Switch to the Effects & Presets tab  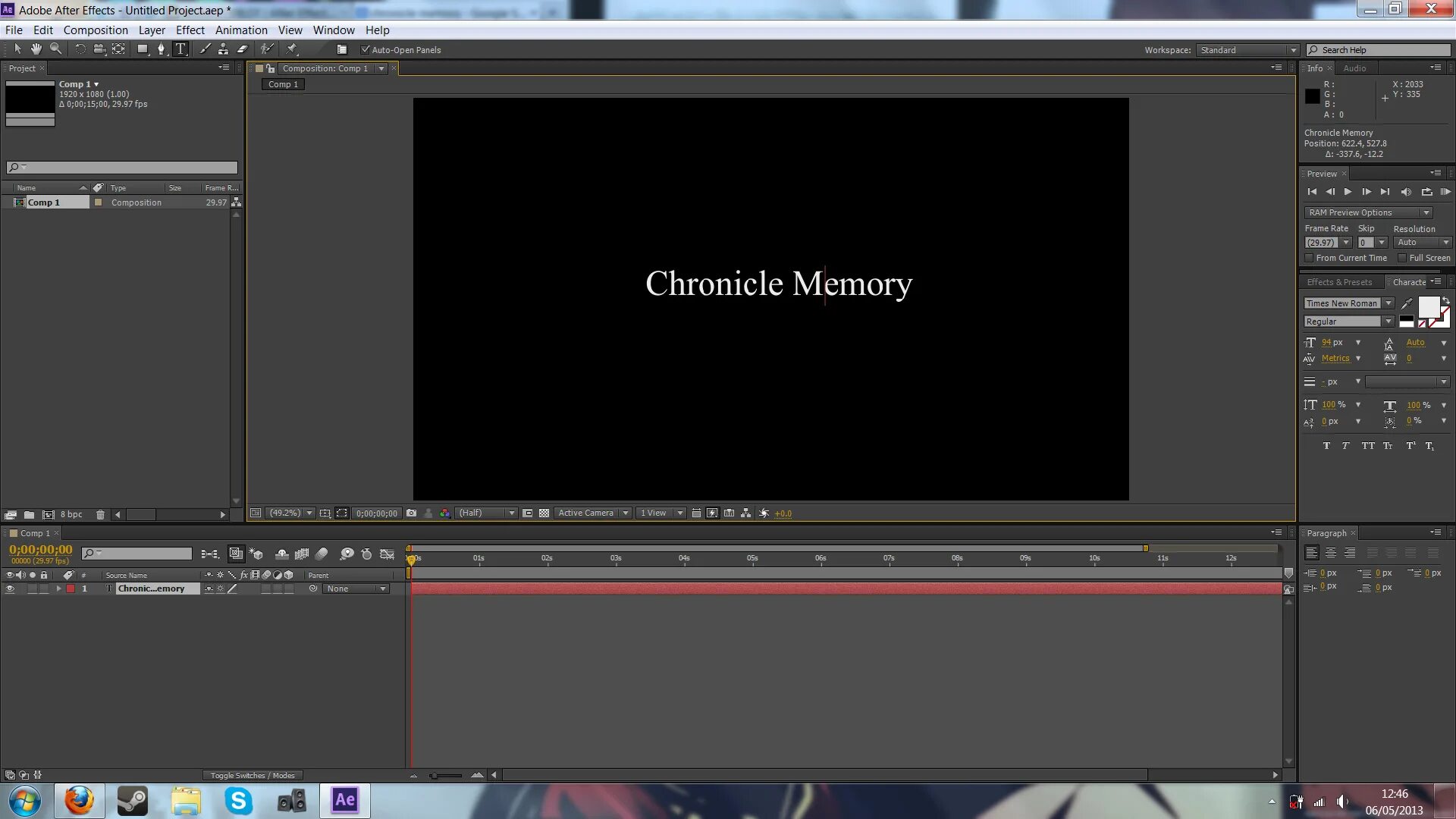(1338, 282)
